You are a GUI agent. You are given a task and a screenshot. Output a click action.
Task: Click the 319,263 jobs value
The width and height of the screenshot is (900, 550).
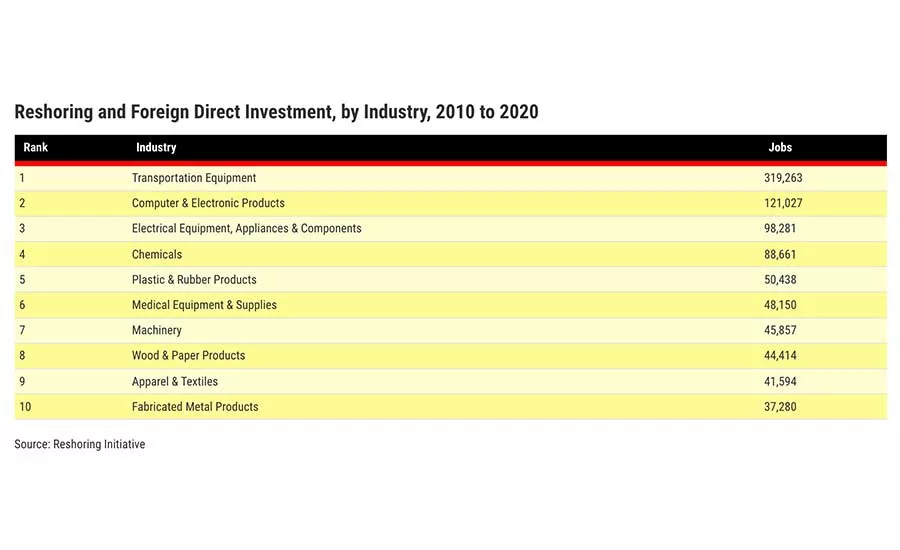click(x=783, y=178)
